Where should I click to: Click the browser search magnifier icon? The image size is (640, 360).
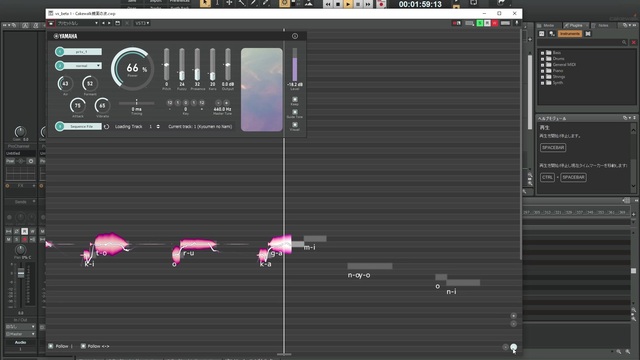(624, 42)
